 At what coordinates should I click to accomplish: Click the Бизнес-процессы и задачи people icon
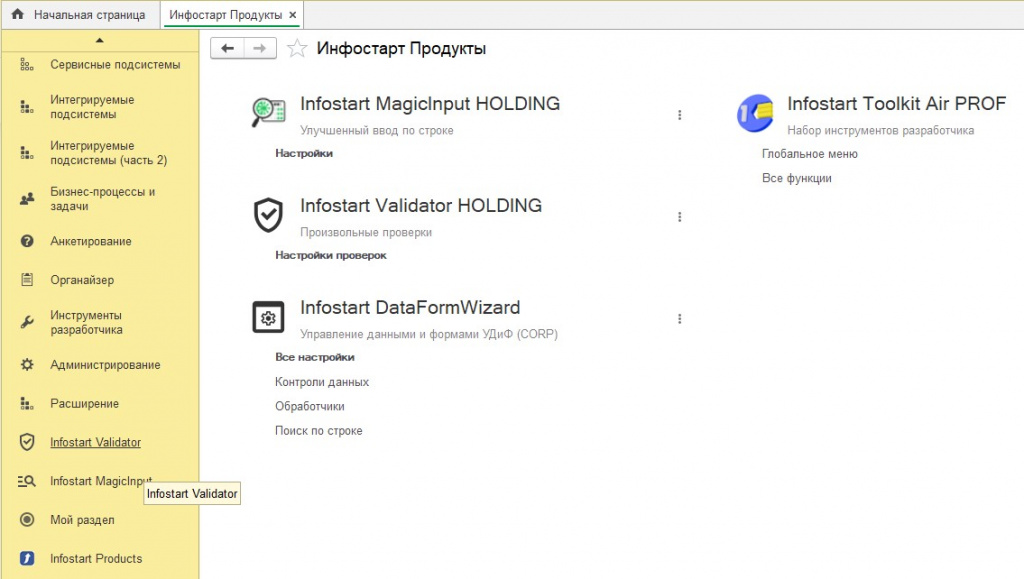pos(27,199)
